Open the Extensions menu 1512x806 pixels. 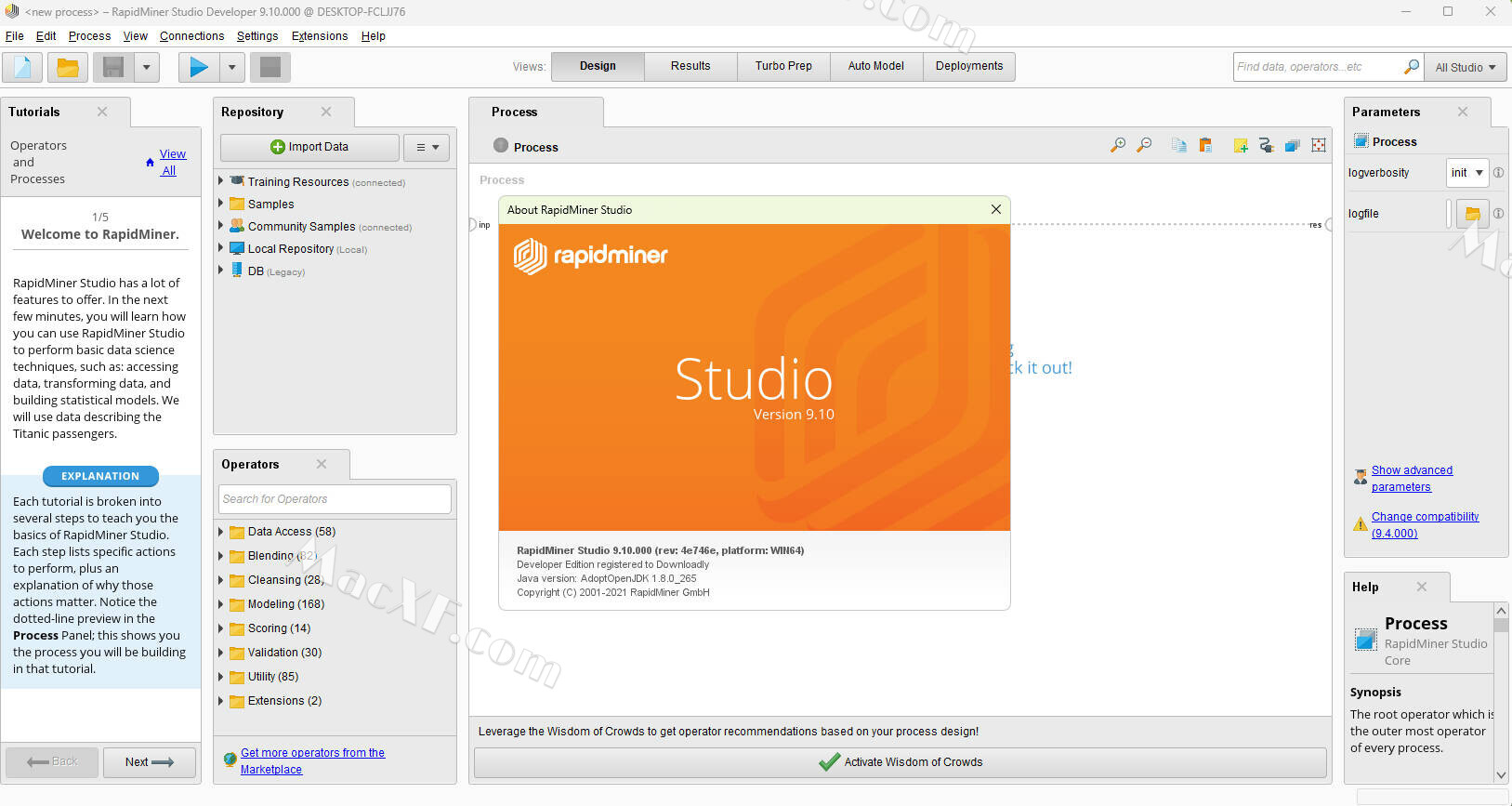pos(320,36)
